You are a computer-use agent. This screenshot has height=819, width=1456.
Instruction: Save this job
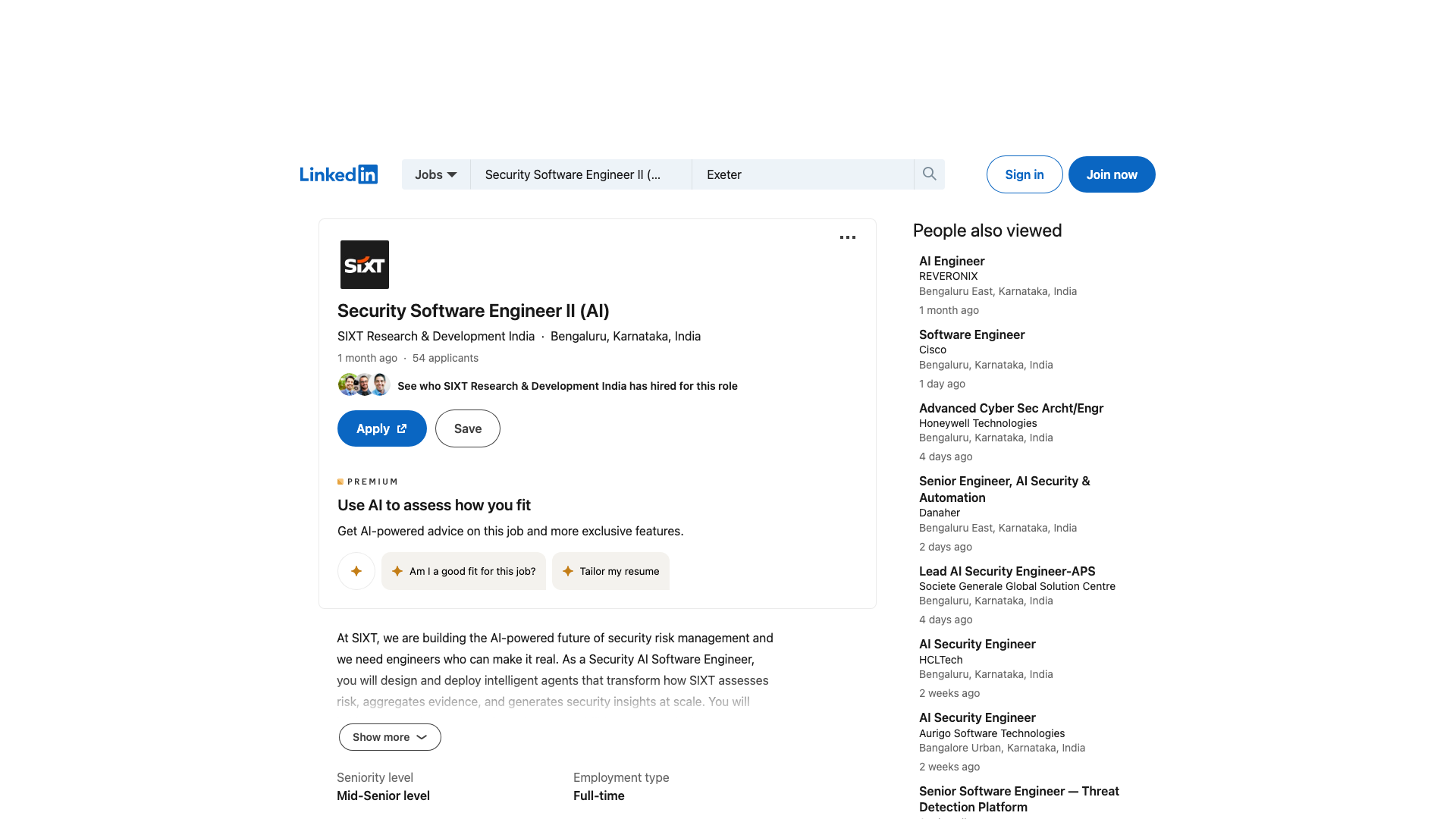(x=468, y=428)
